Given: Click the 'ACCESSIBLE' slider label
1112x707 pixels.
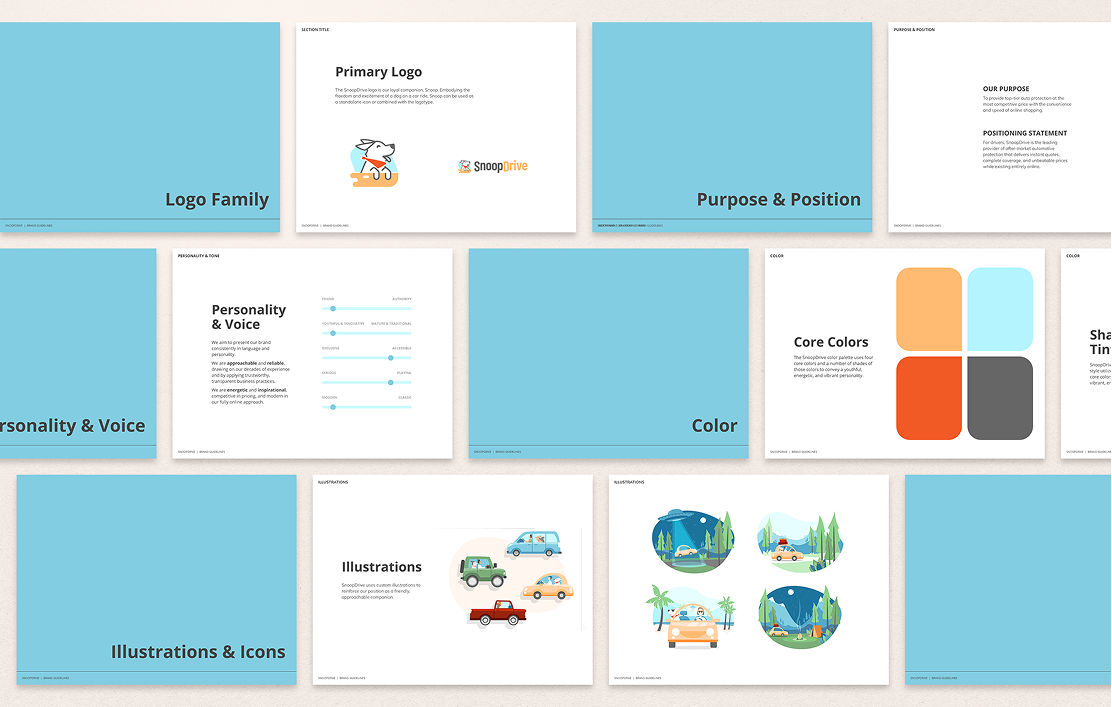Looking at the screenshot, I should [x=402, y=348].
